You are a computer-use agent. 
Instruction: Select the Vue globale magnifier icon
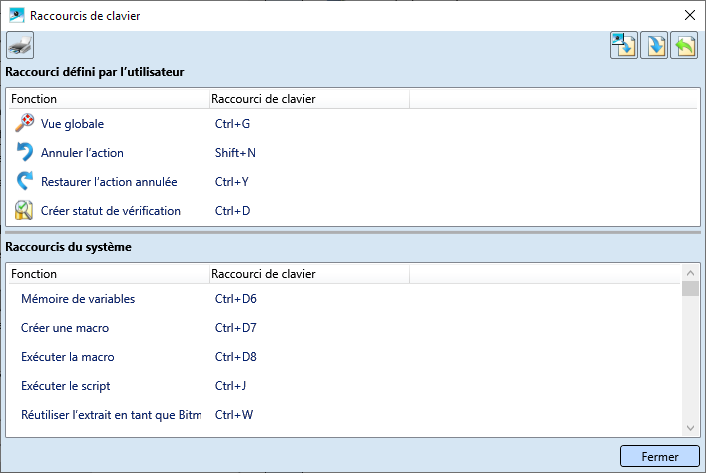coord(25,124)
